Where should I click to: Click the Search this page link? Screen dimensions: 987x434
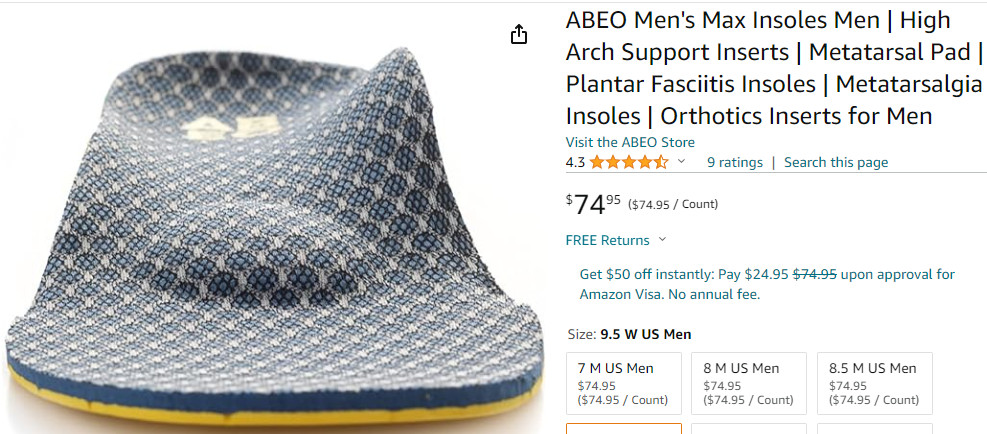click(835, 162)
